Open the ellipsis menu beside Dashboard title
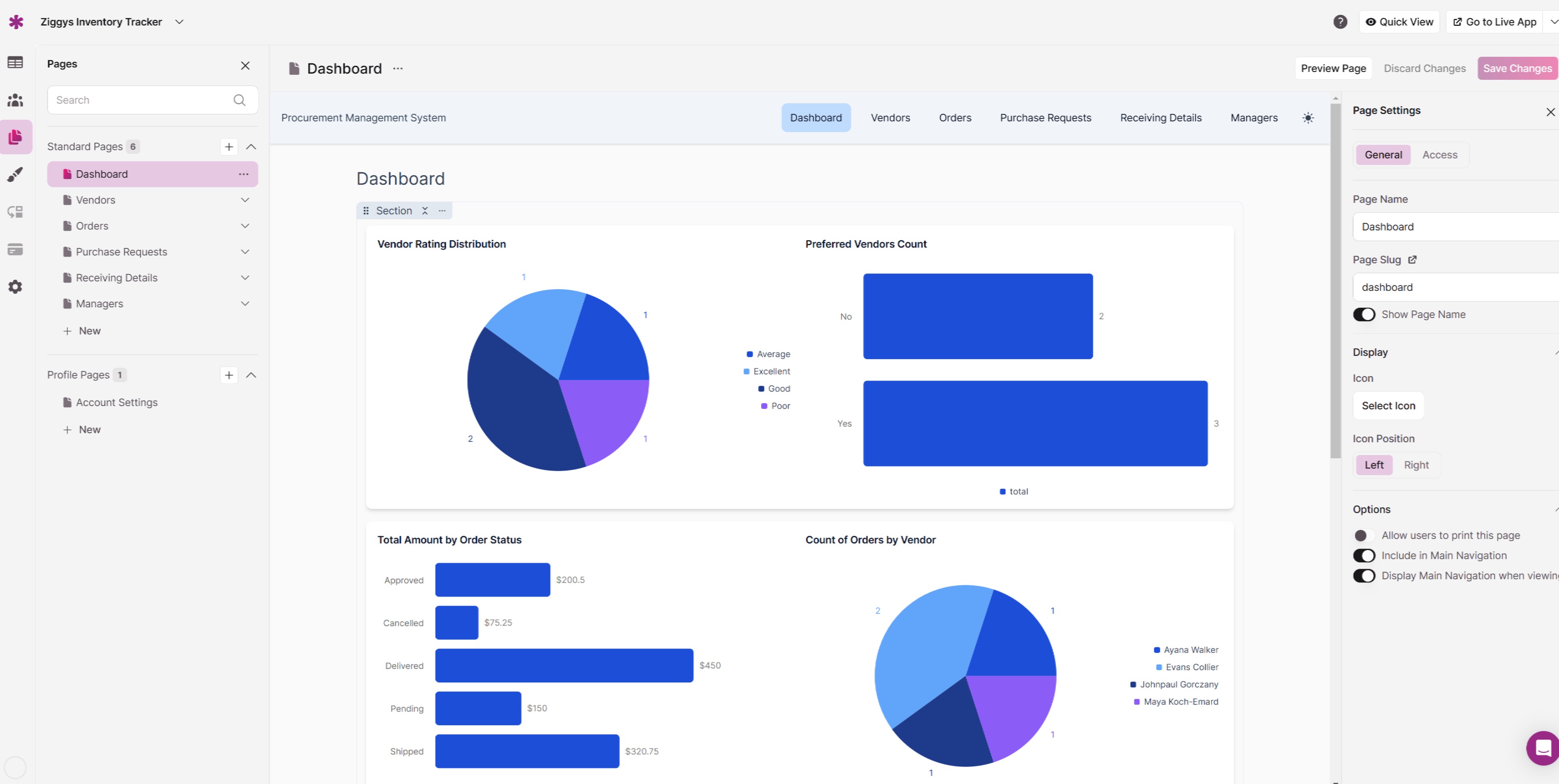The width and height of the screenshot is (1559, 784). click(x=398, y=68)
